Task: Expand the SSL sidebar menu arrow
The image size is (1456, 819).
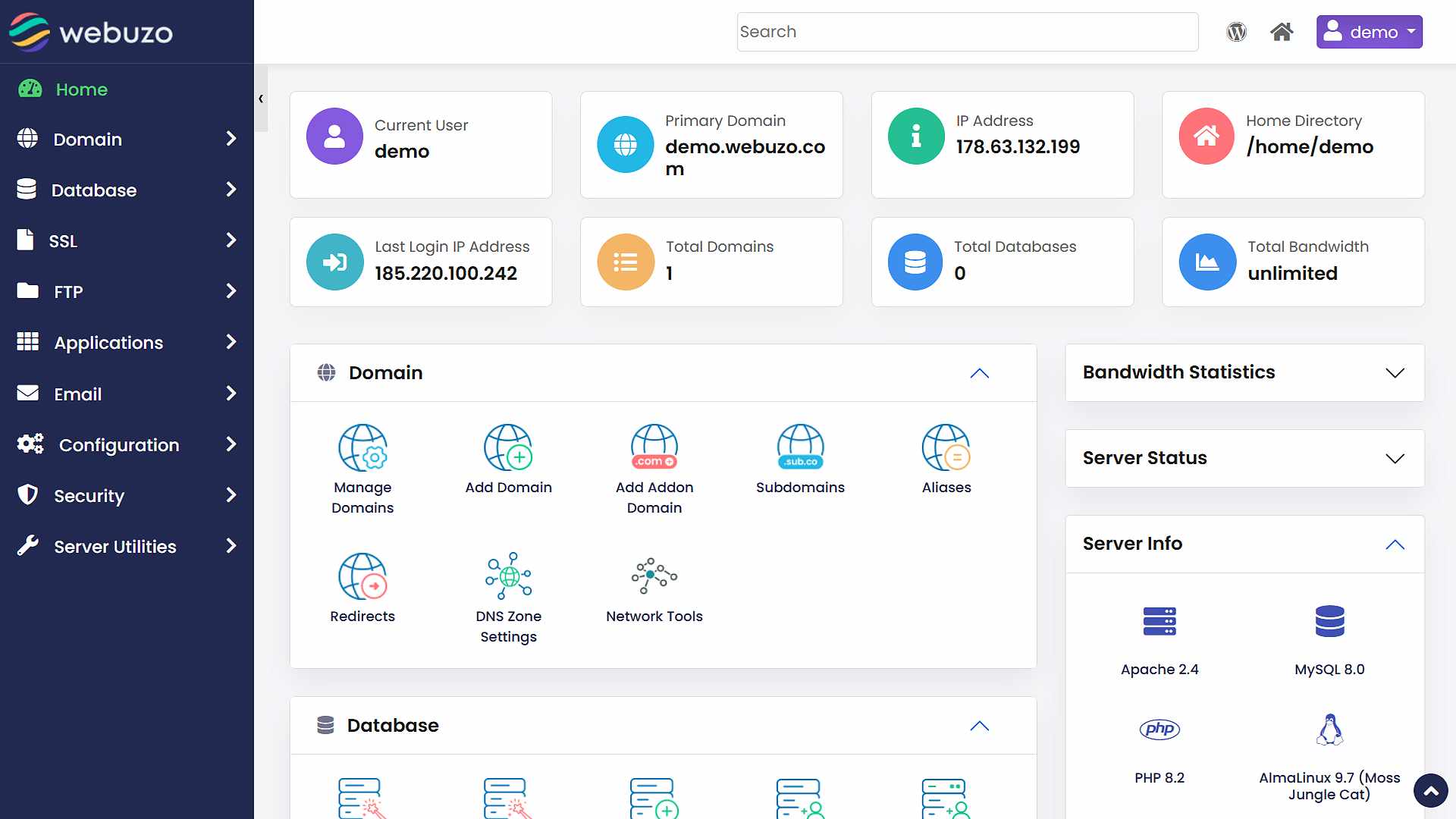Action: click(x=231, y=240)
